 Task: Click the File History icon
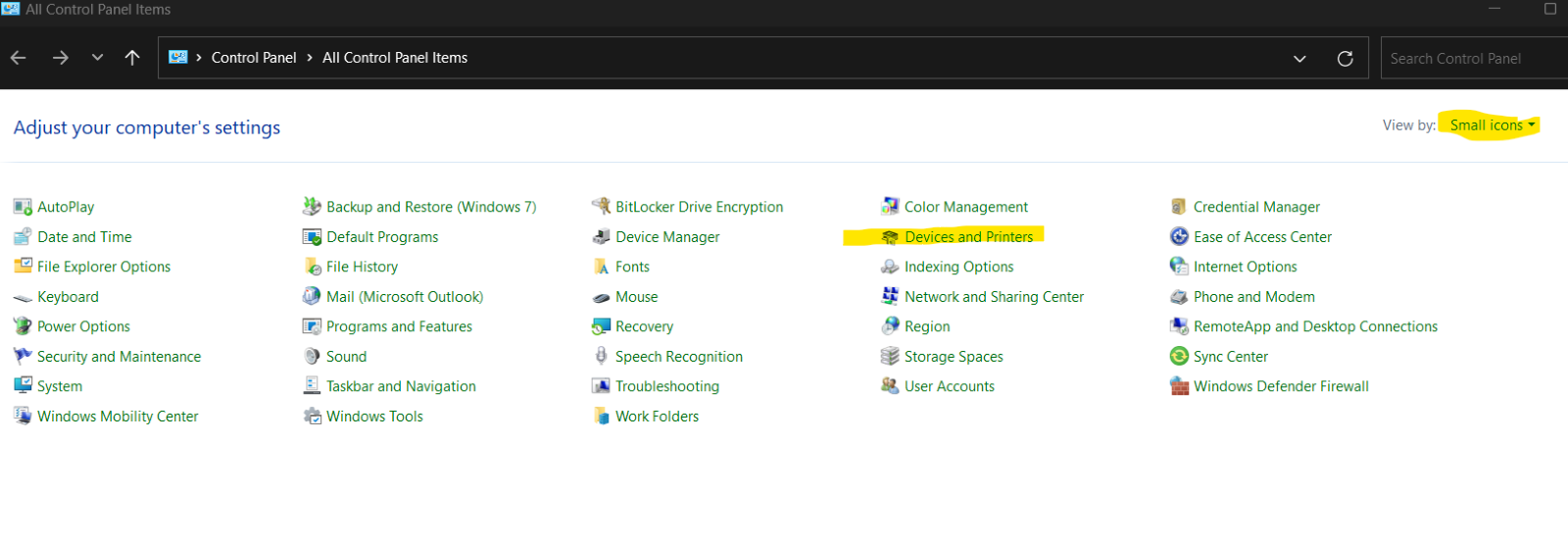tap(312, 267)
